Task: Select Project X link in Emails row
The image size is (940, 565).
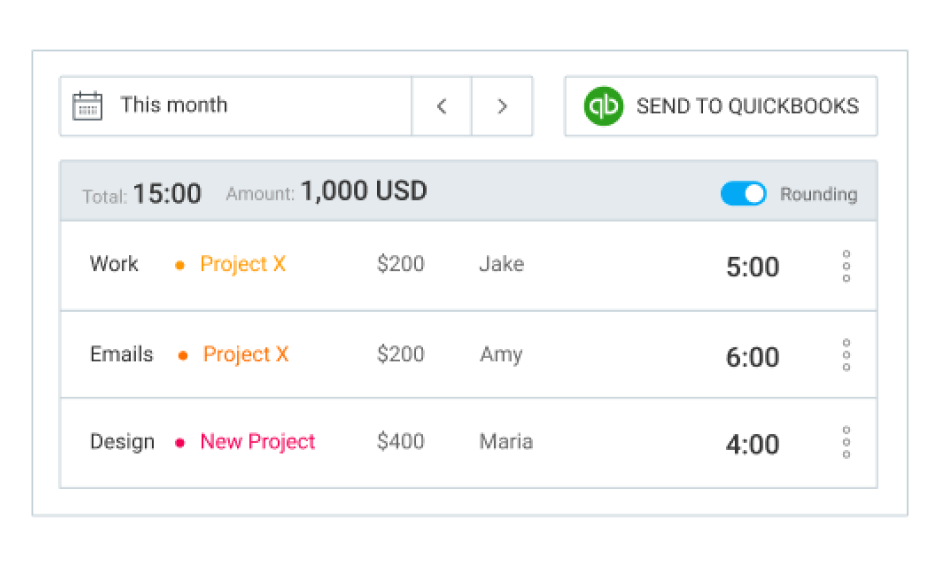Action: pyautogui.click(x=246, y=354)
